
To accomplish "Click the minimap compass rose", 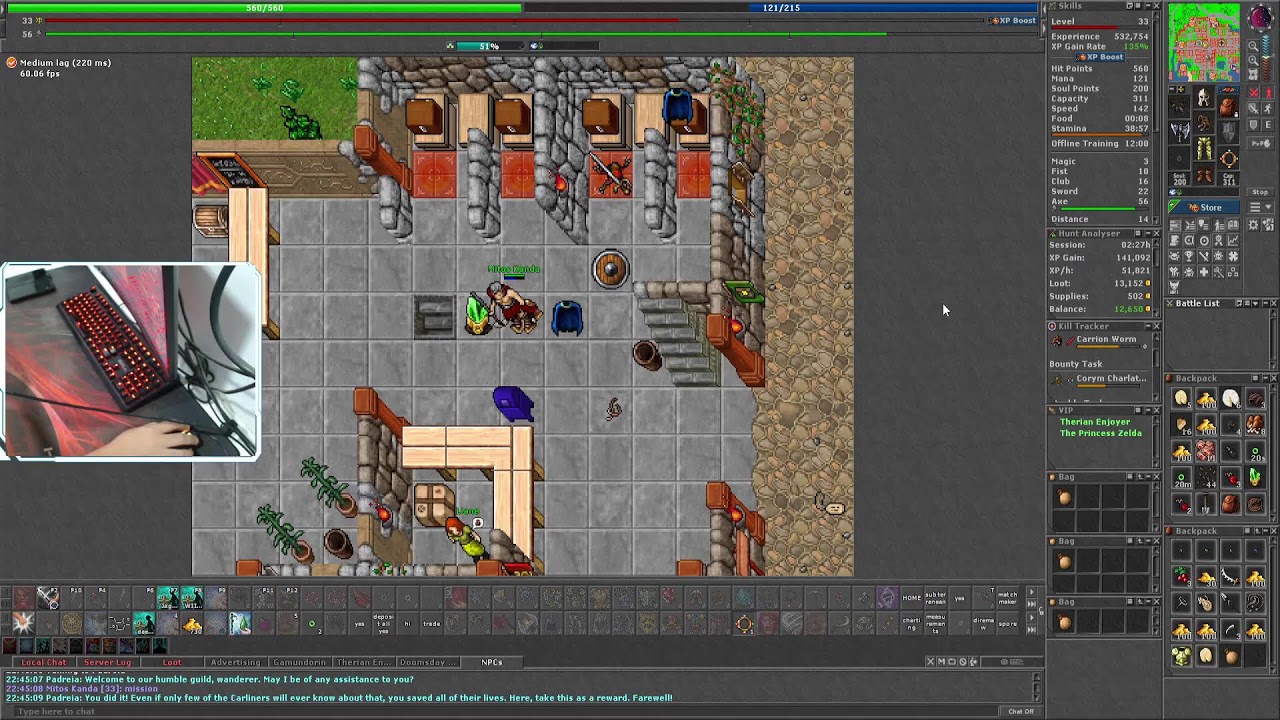I will coord(1260,20).
